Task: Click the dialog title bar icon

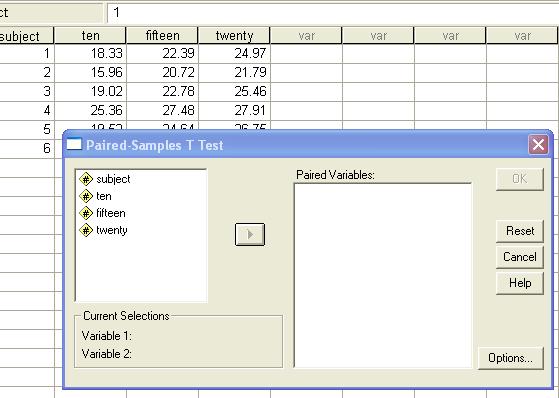Action: [x=74, y=144]
